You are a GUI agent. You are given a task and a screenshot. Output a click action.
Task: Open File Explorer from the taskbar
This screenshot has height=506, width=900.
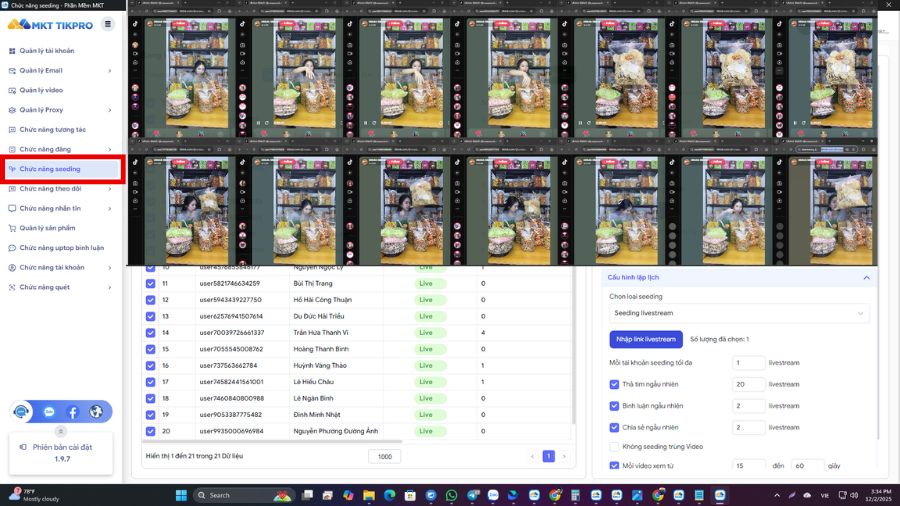coord(368,495)
